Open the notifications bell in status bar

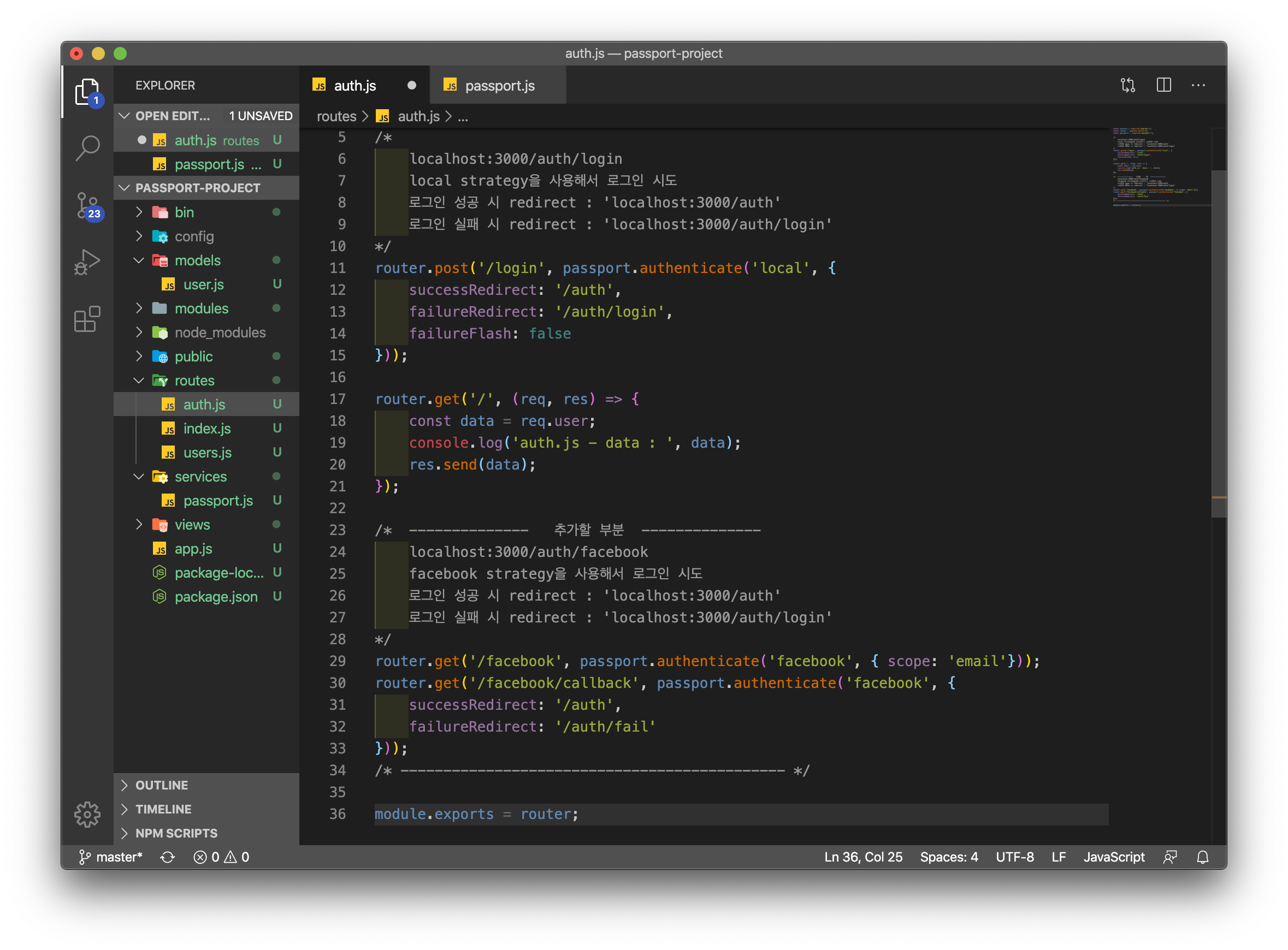tap(1202, 857)
